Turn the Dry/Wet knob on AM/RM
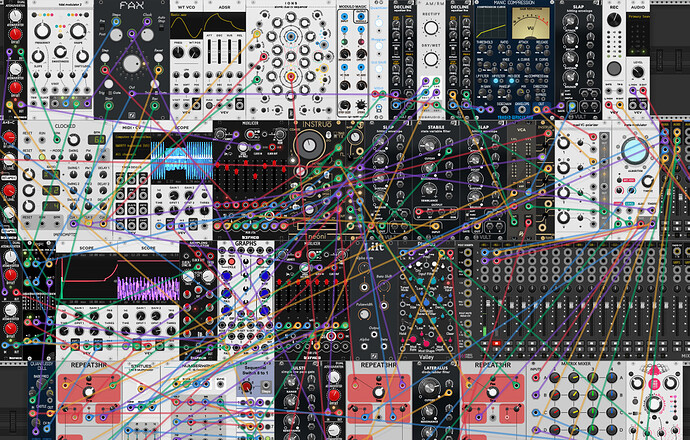This screenshot has width=690, height=440. 431,58
